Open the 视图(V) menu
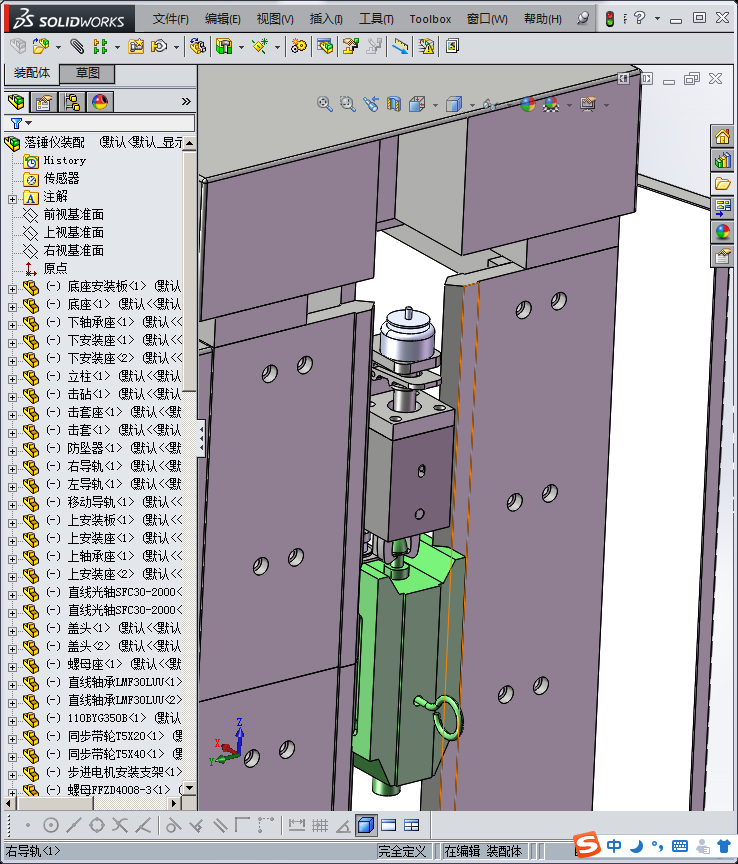 click(275, 19)
